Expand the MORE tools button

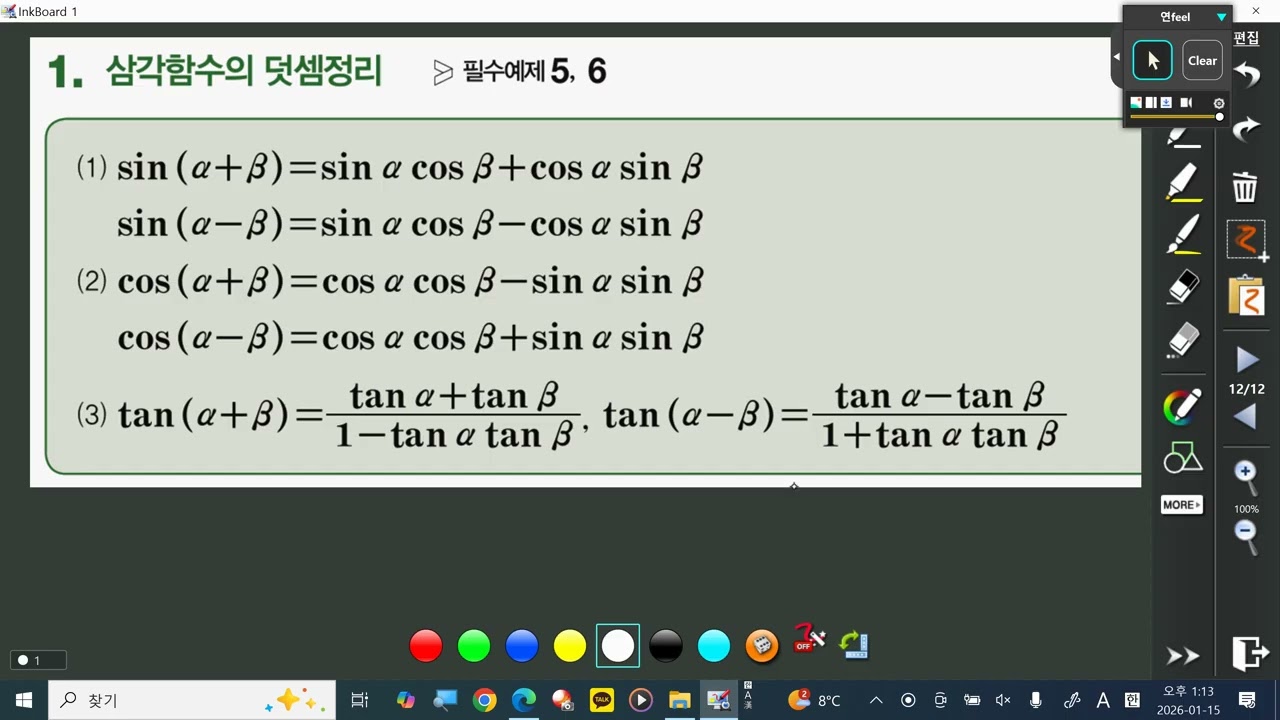(1182, 505)
